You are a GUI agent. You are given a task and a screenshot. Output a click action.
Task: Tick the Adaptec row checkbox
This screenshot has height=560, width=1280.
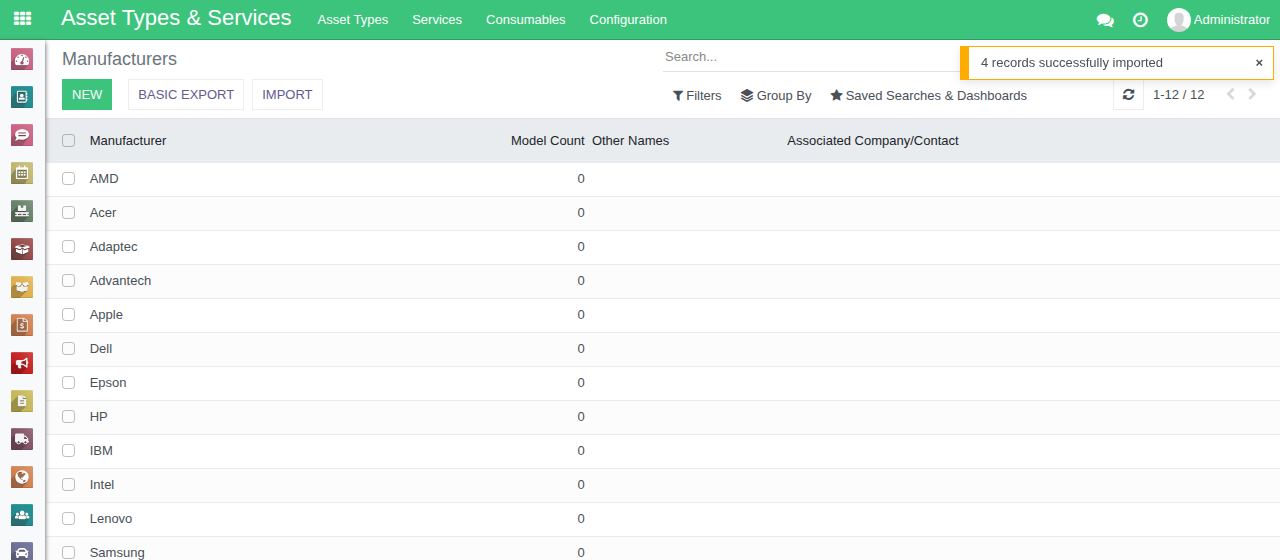tap(68, 247)
